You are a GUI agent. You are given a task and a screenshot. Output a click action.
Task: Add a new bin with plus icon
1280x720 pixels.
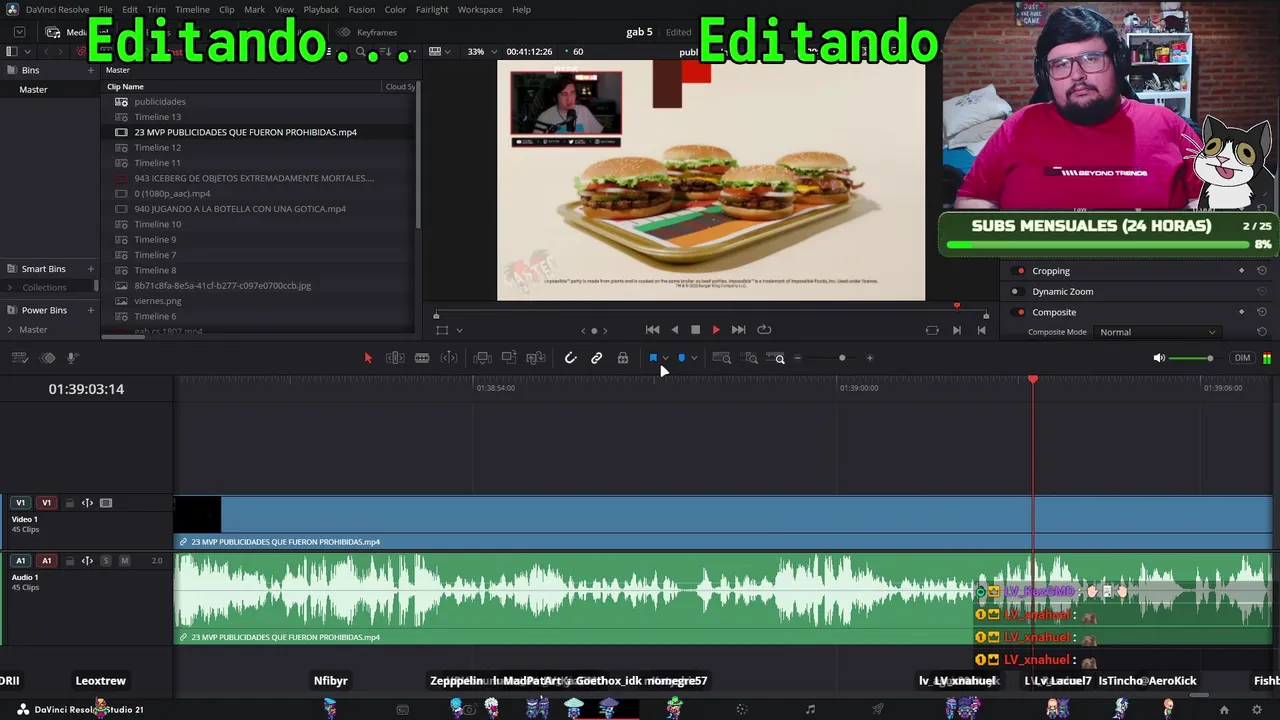click(91, 70)
